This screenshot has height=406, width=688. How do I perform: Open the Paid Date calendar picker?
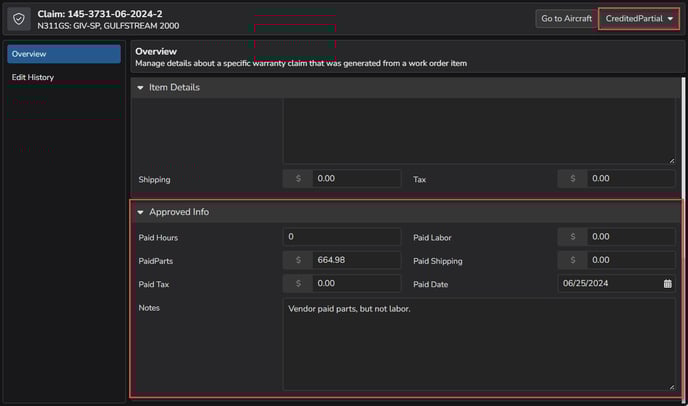(667, 284)
